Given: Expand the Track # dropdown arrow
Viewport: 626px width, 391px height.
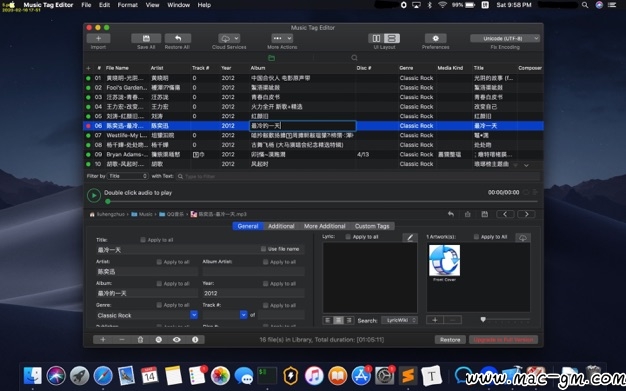Looking at the screenshot, I should tap(244, 315).
